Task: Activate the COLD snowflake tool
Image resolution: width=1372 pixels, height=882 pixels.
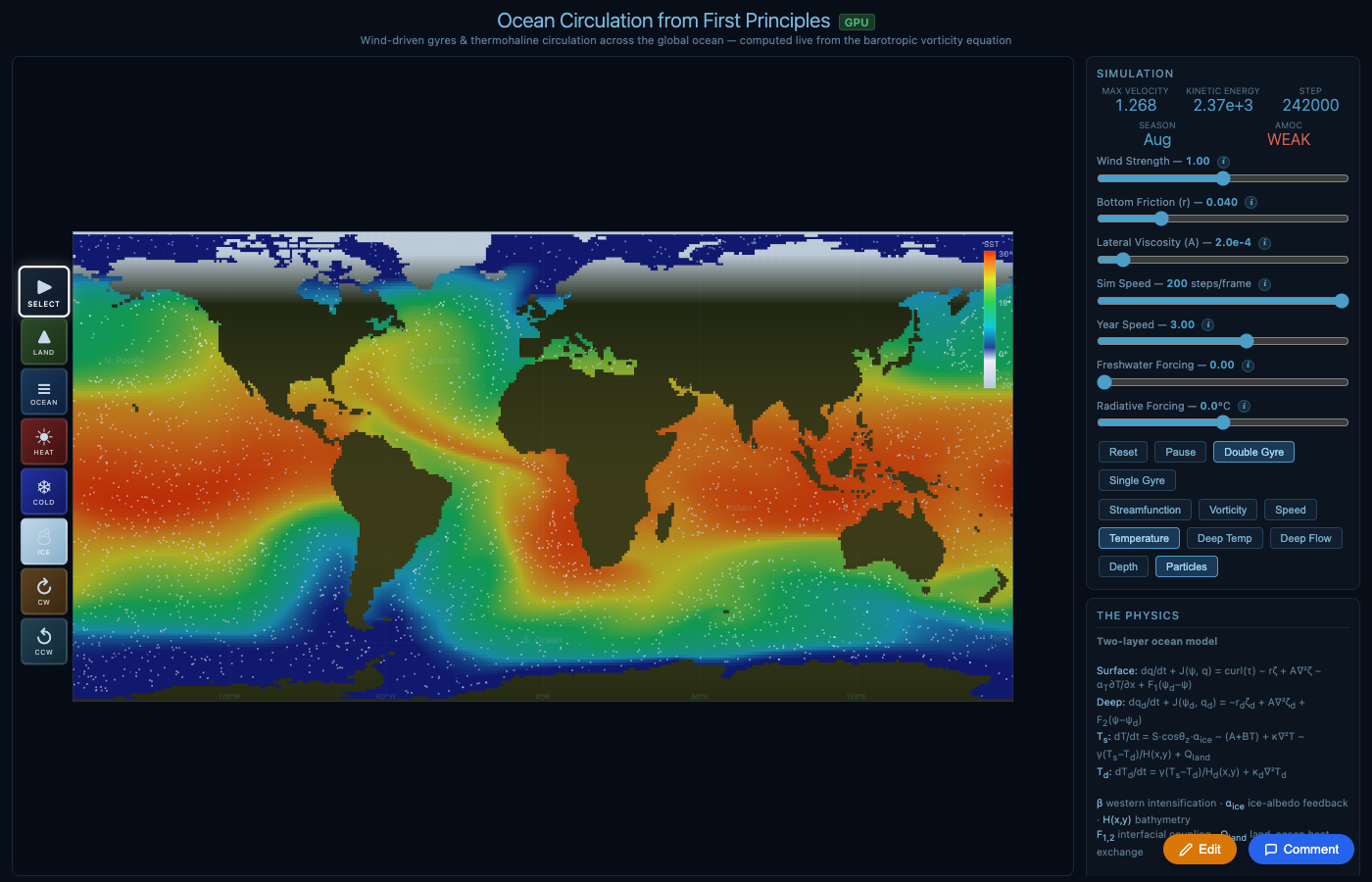Action: point(44,492)
